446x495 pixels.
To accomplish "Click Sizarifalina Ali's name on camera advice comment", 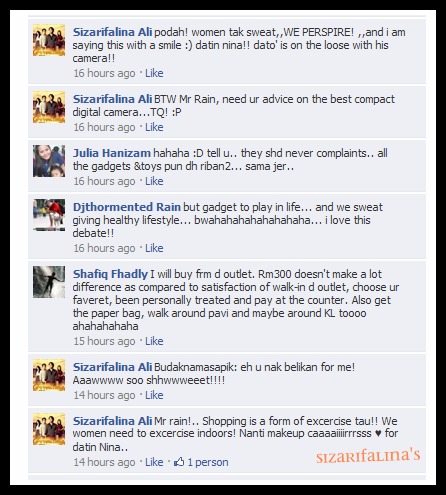I will click(112, 99).
